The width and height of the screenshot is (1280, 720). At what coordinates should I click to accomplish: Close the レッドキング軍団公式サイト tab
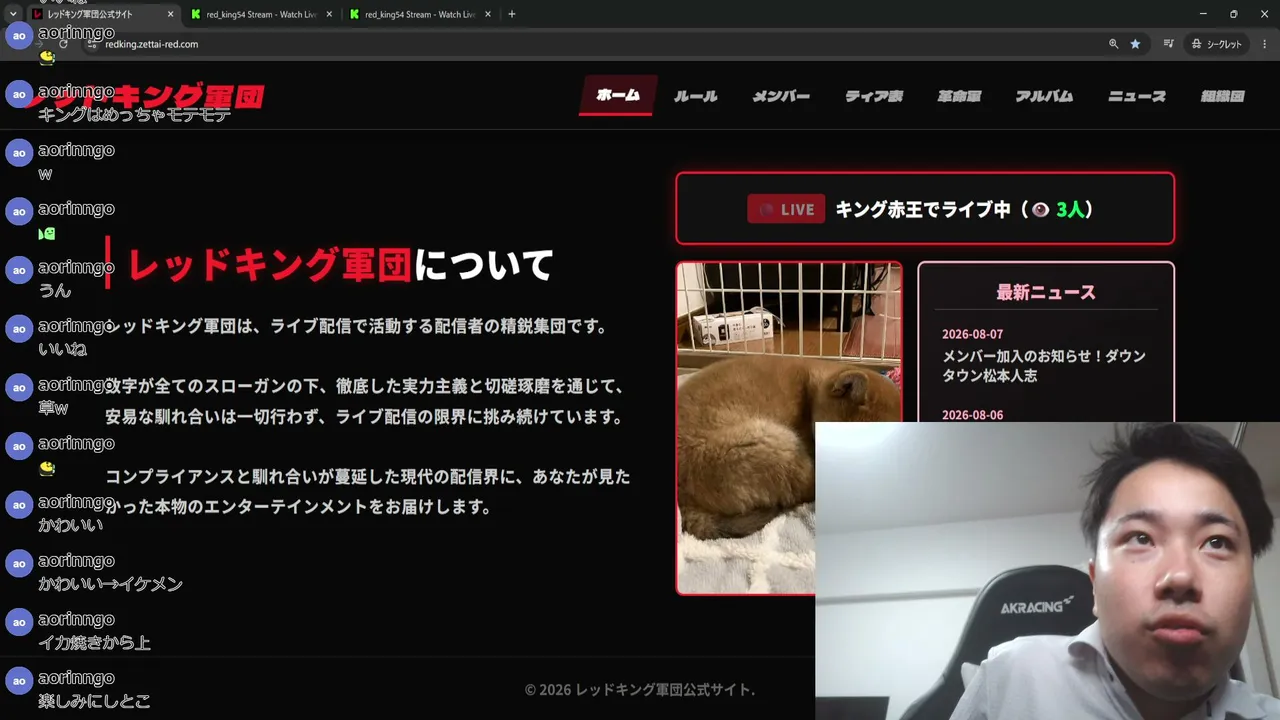click(x=170, y=15)
